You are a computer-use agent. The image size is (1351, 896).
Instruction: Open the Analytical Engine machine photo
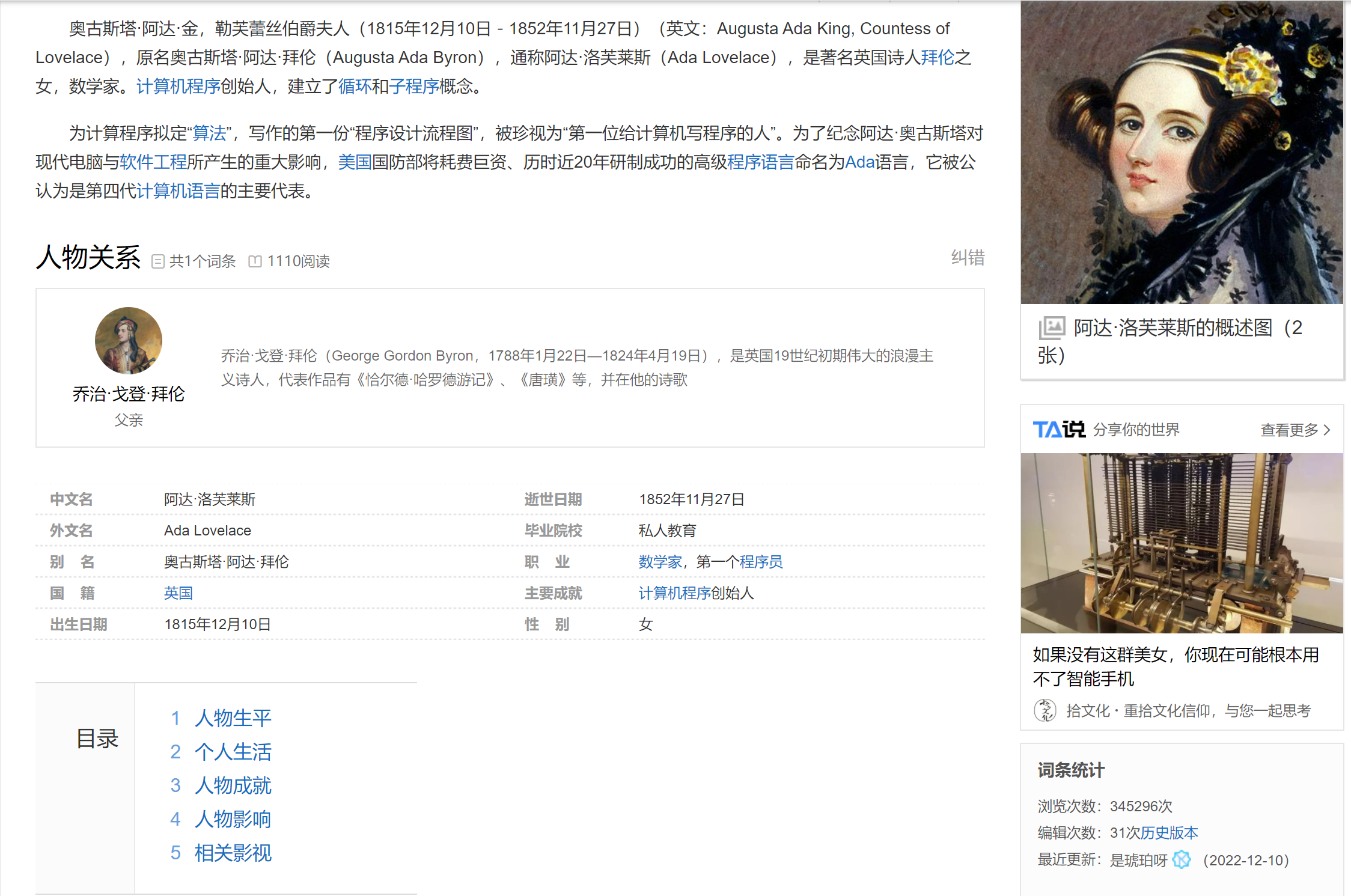[x=1182, y=543]
